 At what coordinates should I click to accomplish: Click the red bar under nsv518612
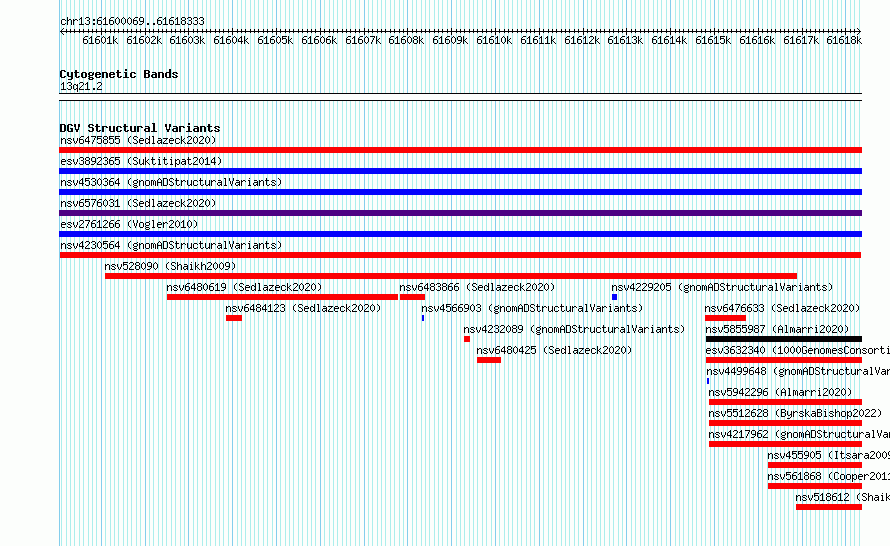(829, 507)
